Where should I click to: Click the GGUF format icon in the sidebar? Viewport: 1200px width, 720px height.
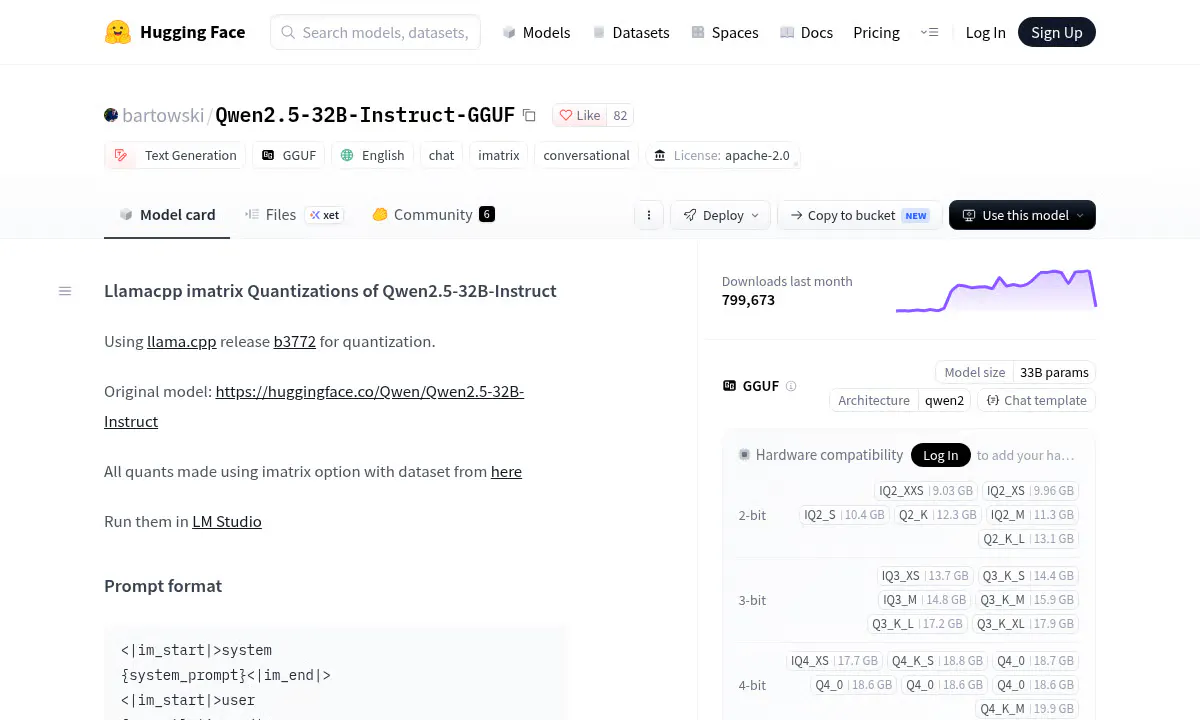[730, 386]
